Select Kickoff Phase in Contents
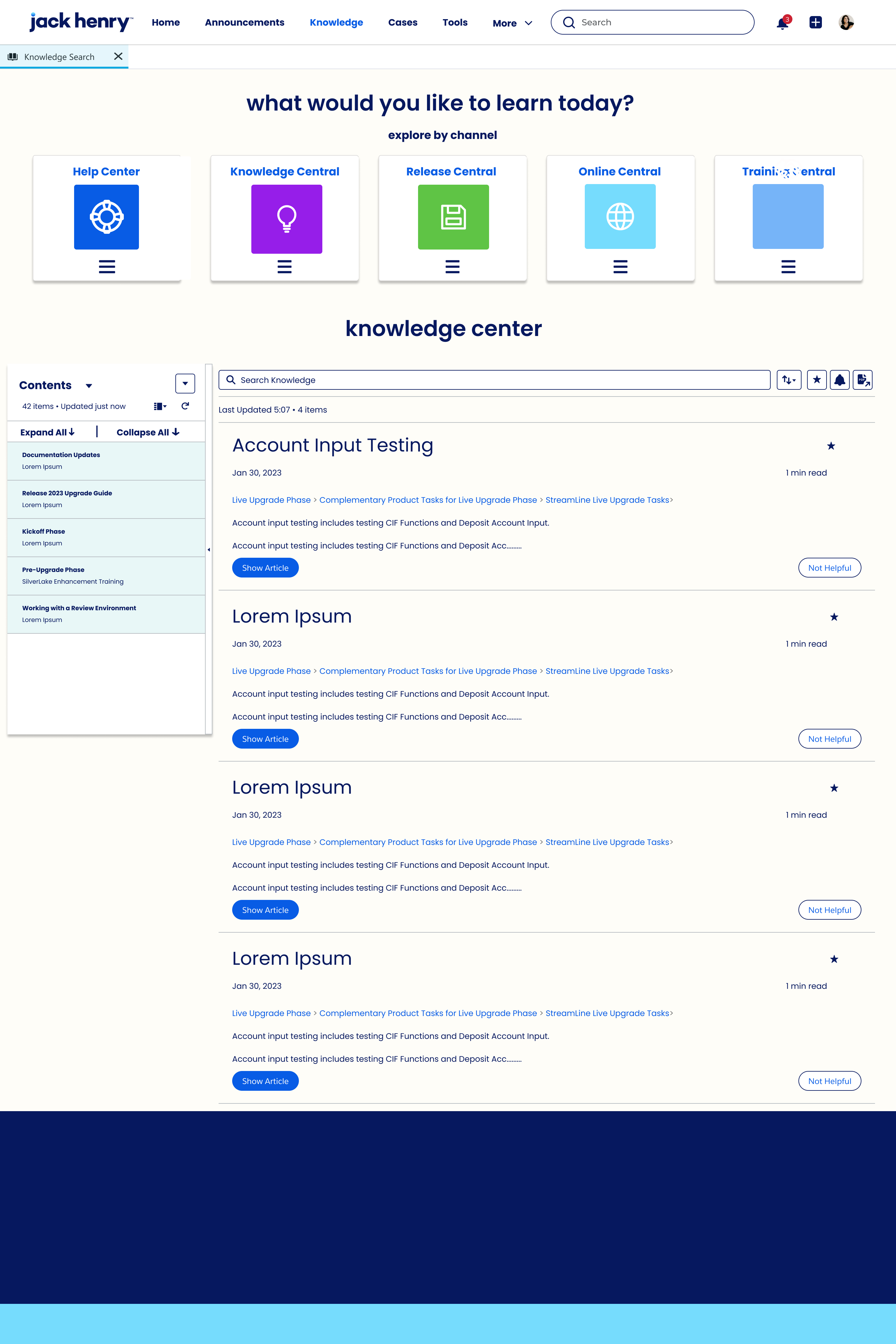This screenshot has width=896, height=1344. (106, 538)
